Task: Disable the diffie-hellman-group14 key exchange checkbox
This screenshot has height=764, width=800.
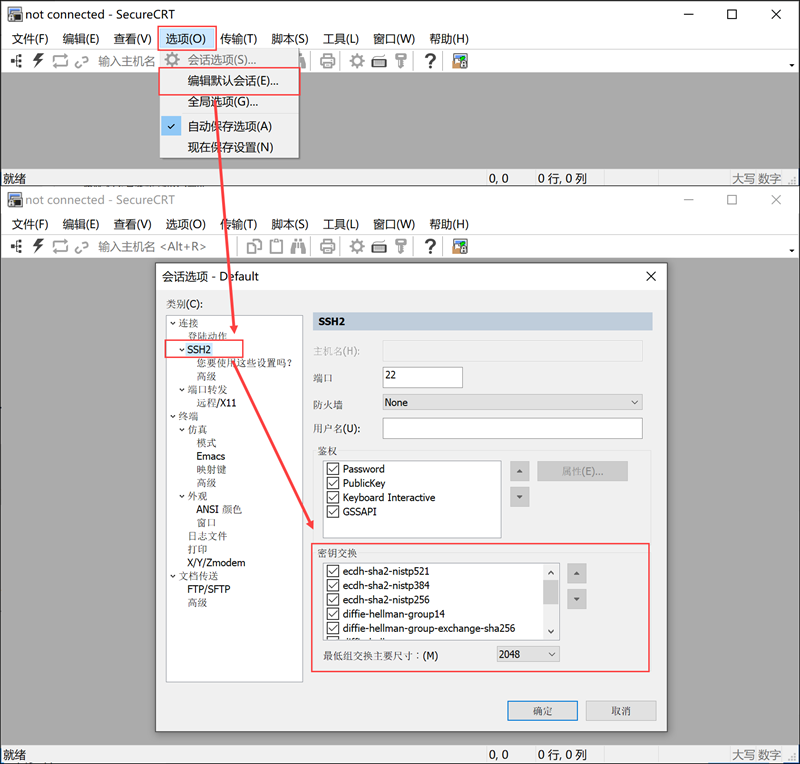Action: tap(333, 614)
